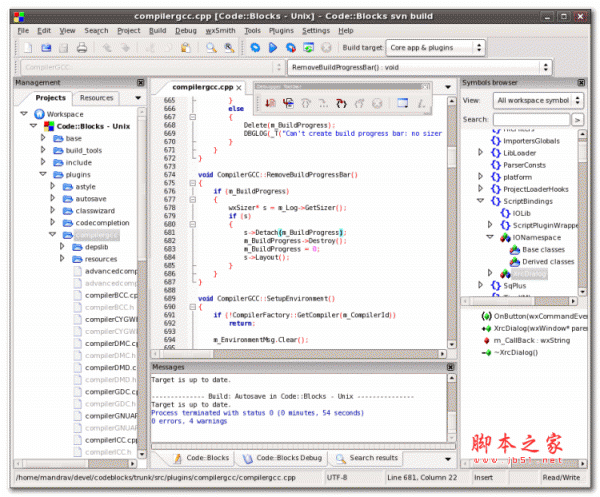Image resolution: width=600 pixels, height=497 pixels.
Task: Click the debugger Stop icon
Action: 377,103
